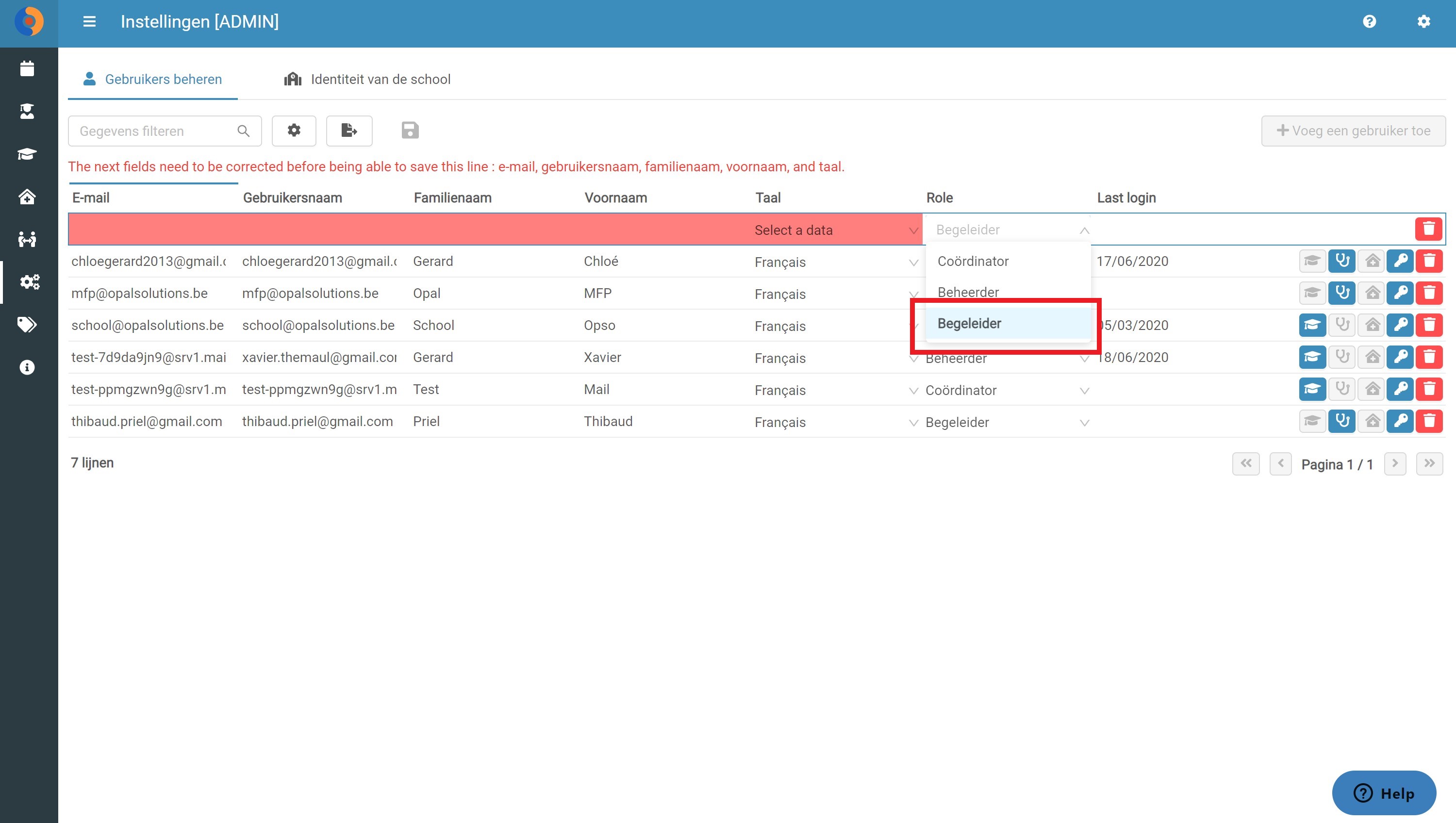The width and height of the screenshot is (1456, 823).
Task: Open the tags icon in the sidebar
Action: pos(27,325)
